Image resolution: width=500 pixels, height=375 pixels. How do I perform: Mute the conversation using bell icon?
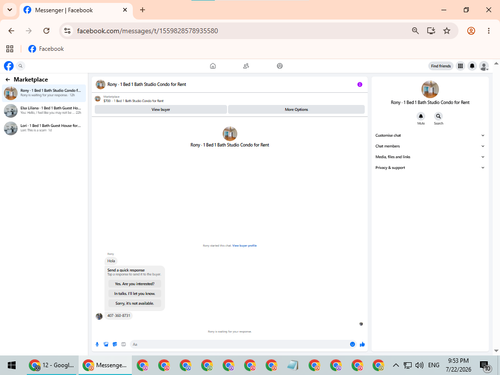click(x=421, y=116)
